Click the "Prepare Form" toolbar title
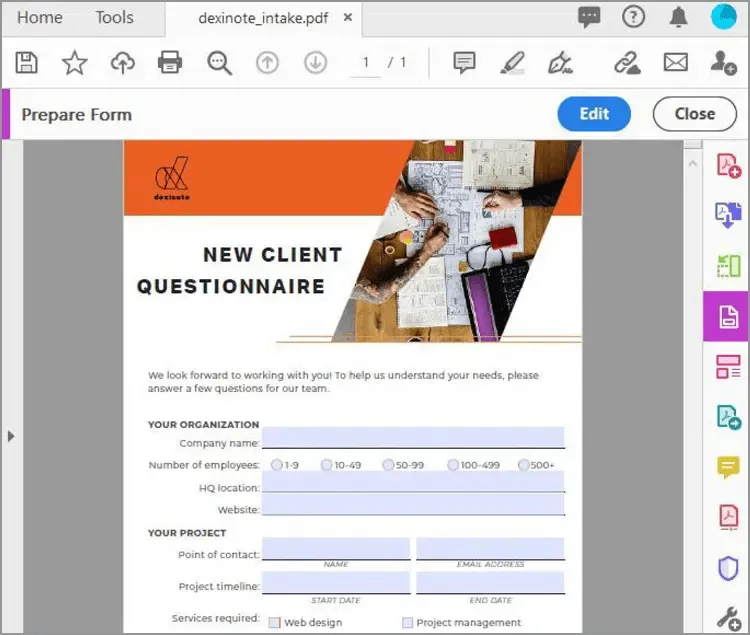The height and width of the screenshot is (635, 750). [x=77, y=115]
